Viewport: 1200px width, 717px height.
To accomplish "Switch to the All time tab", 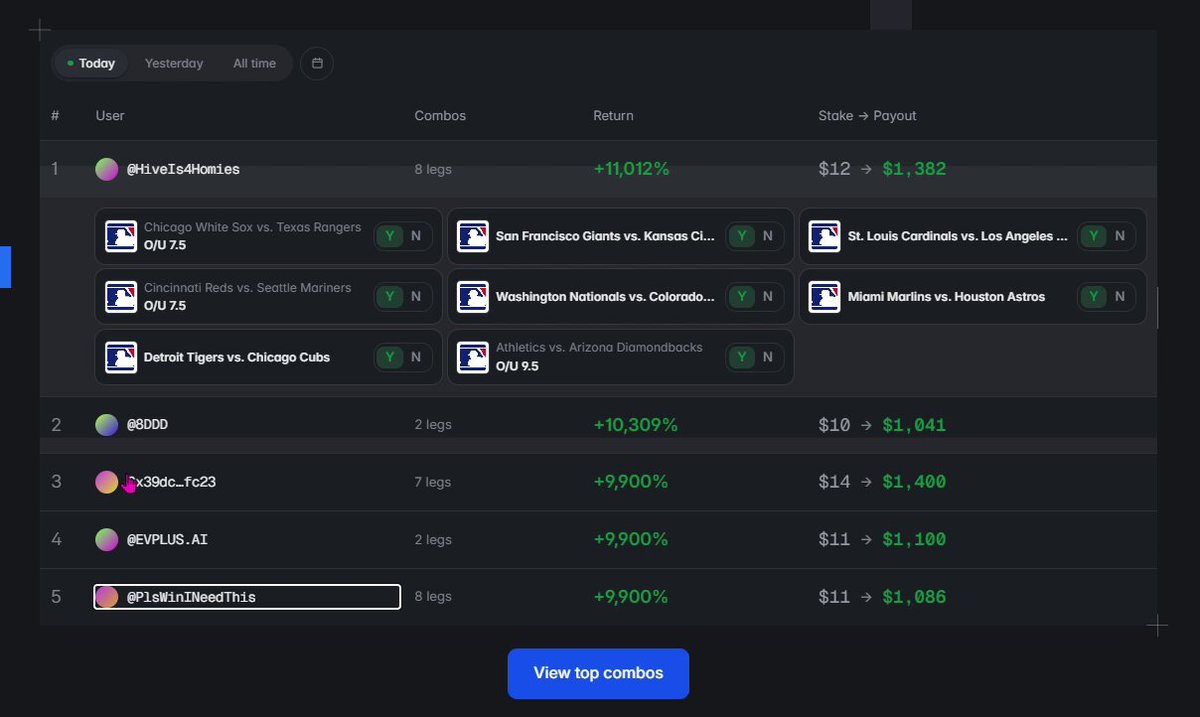I will pos(254,63).
